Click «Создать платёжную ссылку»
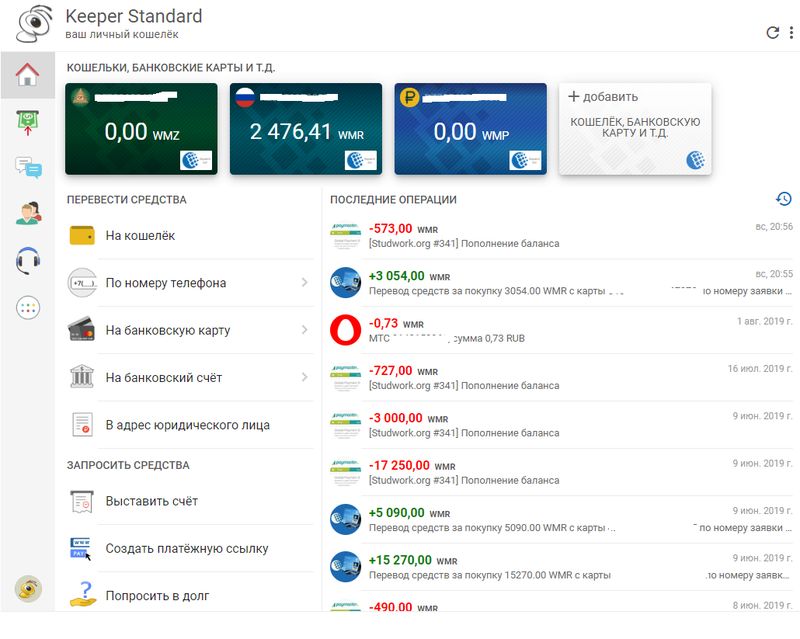This screenshot has width=800, height=639. pyautogui.click(x=186, y=549)
